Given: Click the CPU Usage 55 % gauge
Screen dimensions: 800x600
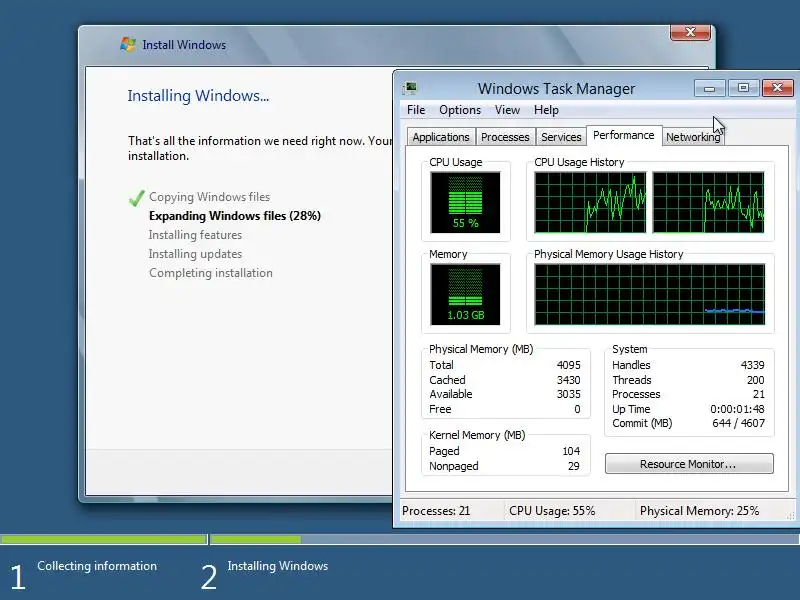Looking at the screenshot, I should click(465, 203).
